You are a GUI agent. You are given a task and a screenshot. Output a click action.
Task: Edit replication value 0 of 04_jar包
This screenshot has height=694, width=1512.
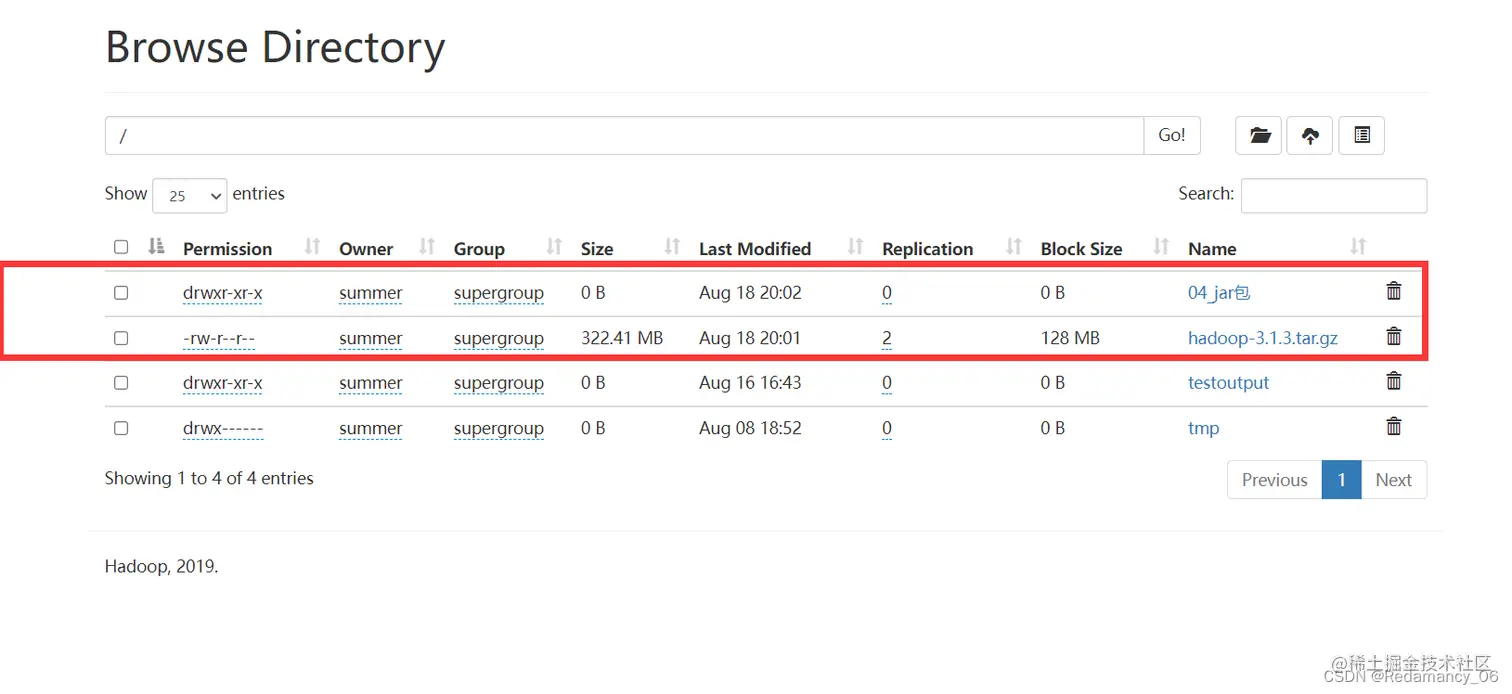(x=887, y=293)
